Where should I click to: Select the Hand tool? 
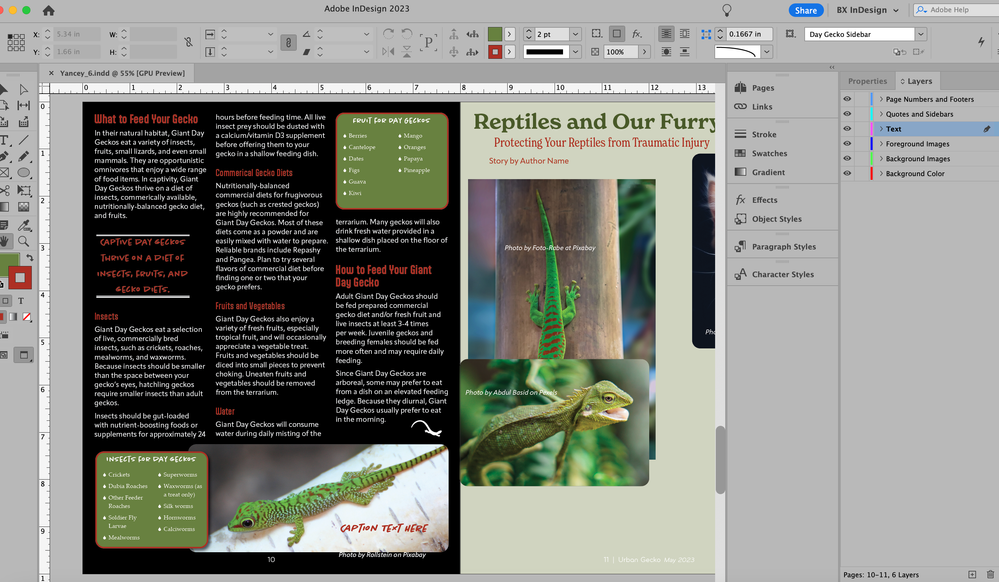point(4,241)
